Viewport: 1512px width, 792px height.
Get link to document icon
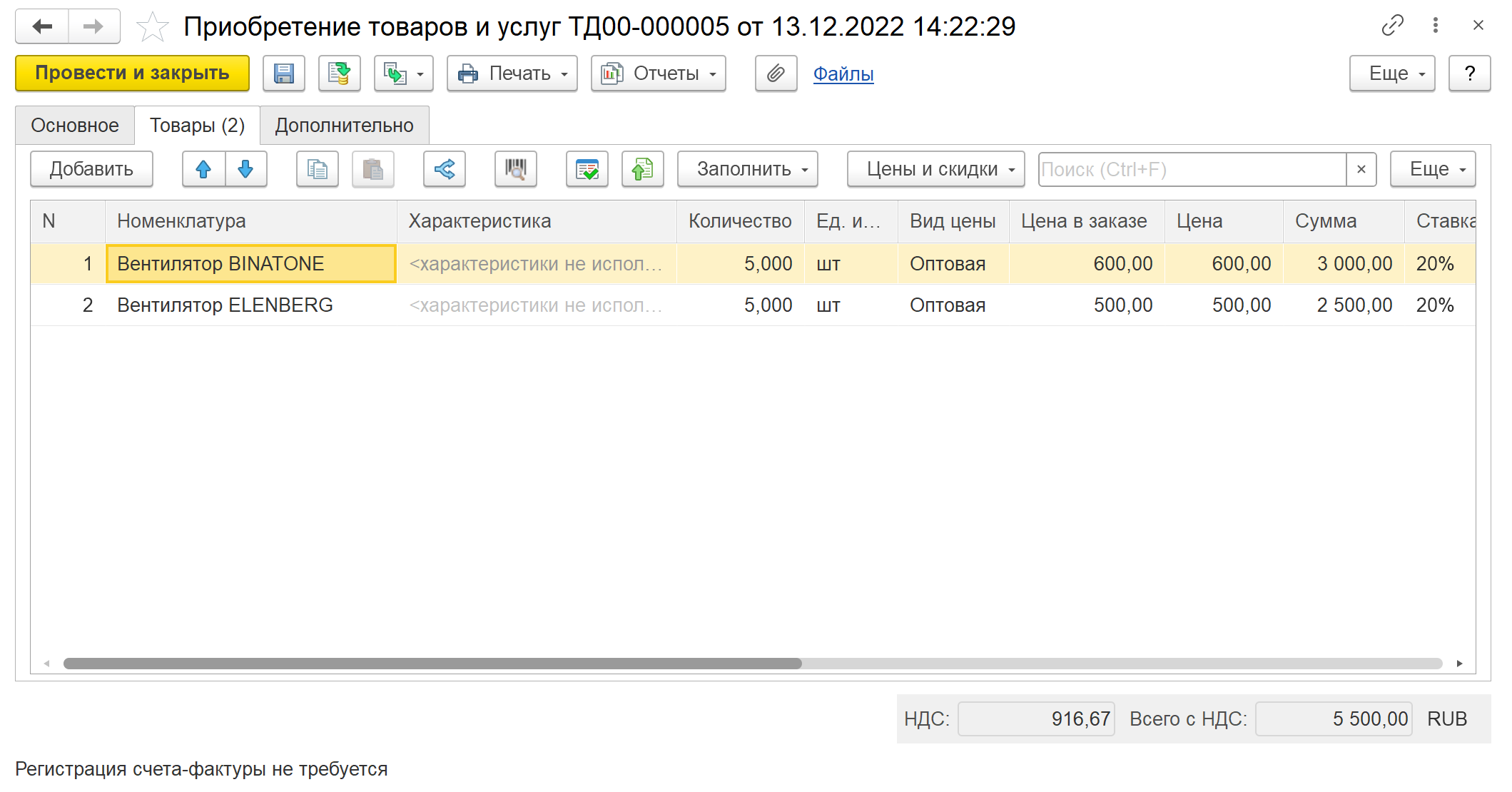pyautogui.click(x=1392, y=26)
